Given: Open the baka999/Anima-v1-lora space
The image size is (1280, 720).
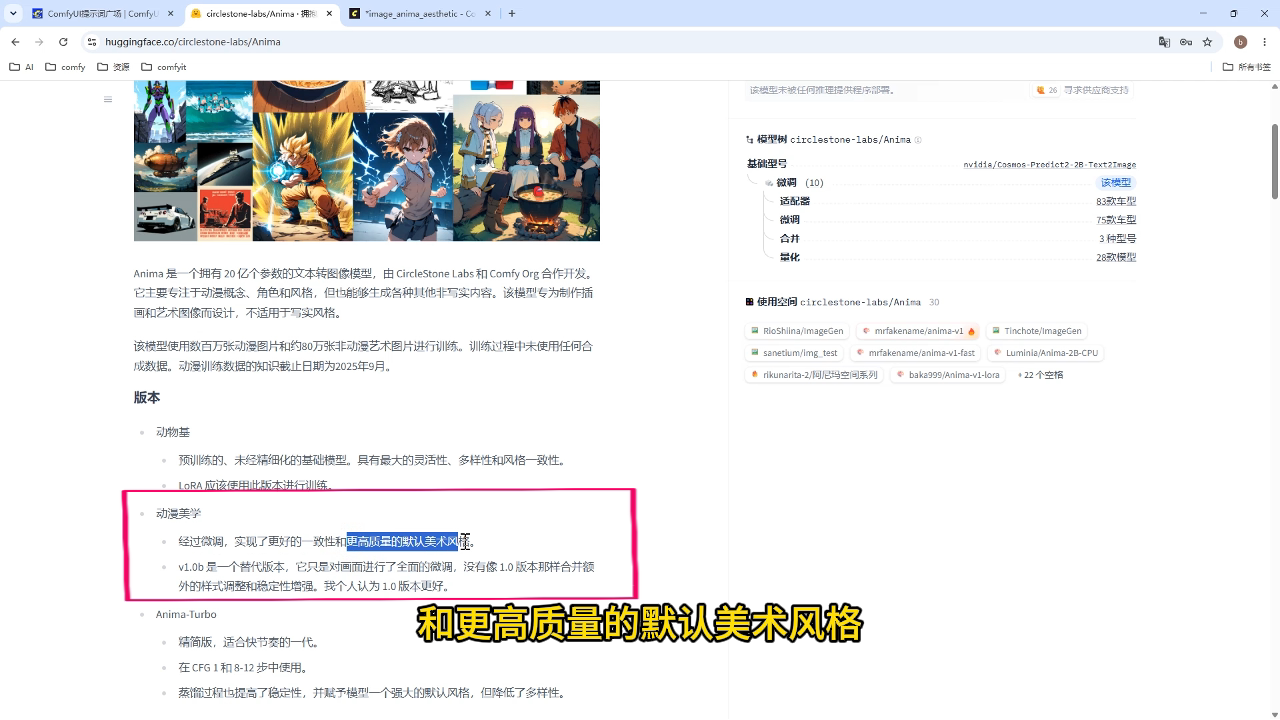Looking at the screenshot, I should click(x=947, y=375).
